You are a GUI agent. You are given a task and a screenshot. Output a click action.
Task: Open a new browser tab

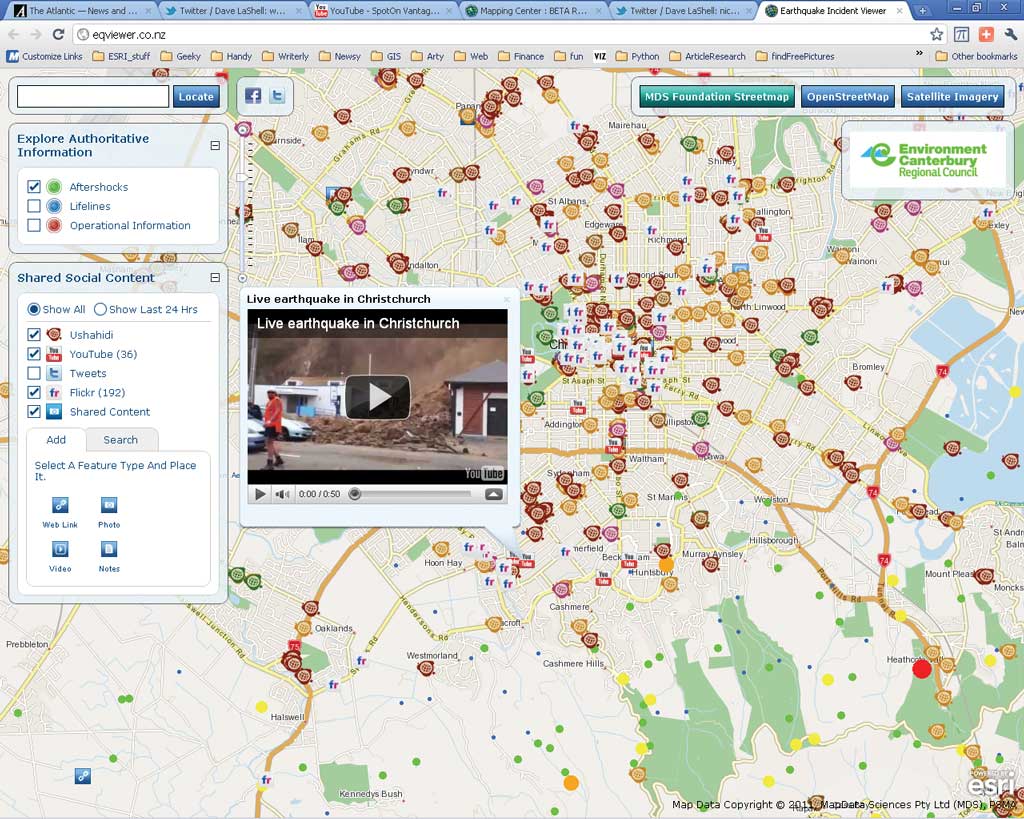pyautogui.click(x=922, y=10)
